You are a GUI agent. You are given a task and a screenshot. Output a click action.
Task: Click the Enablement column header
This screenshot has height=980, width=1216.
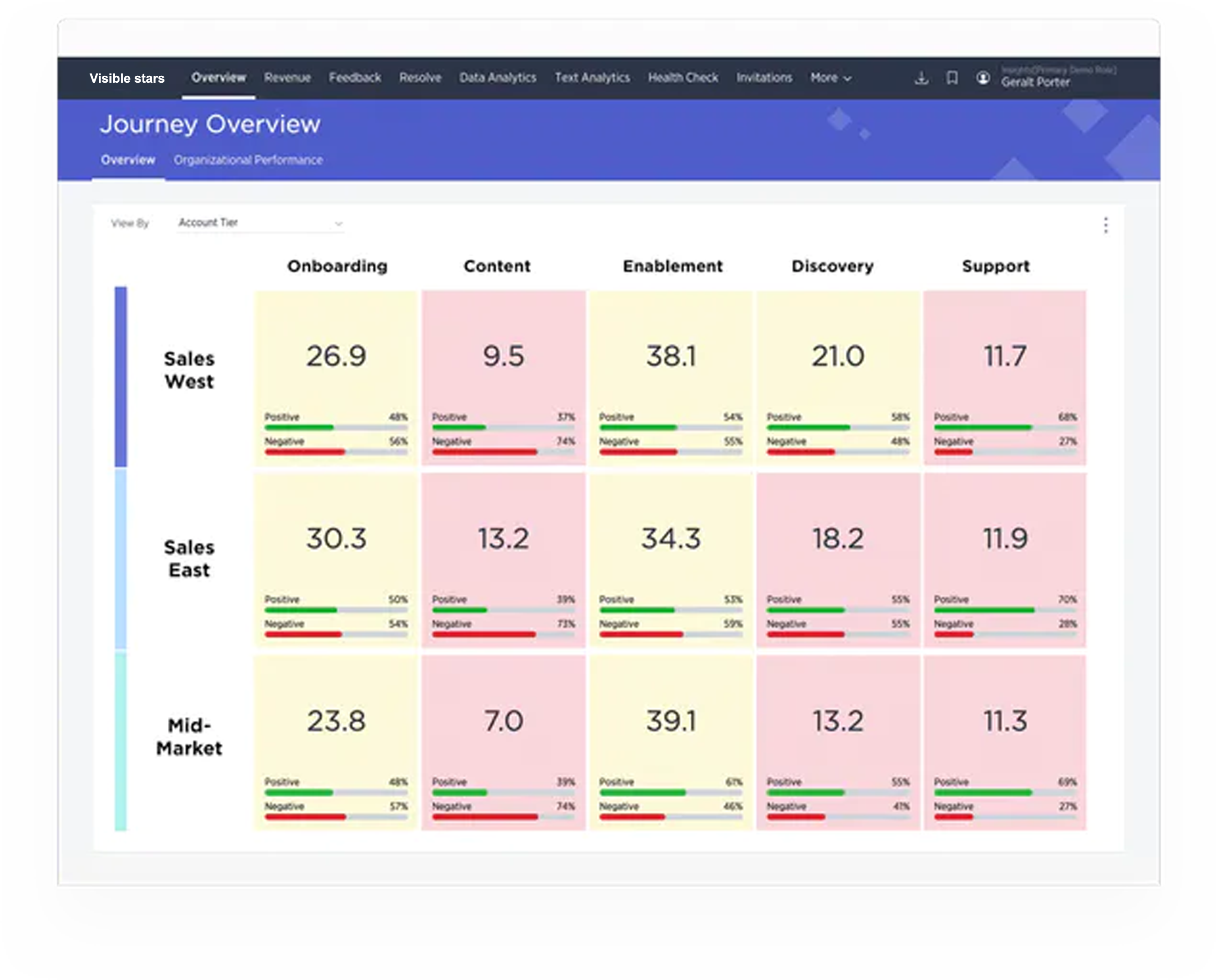[x=672, y=266]
